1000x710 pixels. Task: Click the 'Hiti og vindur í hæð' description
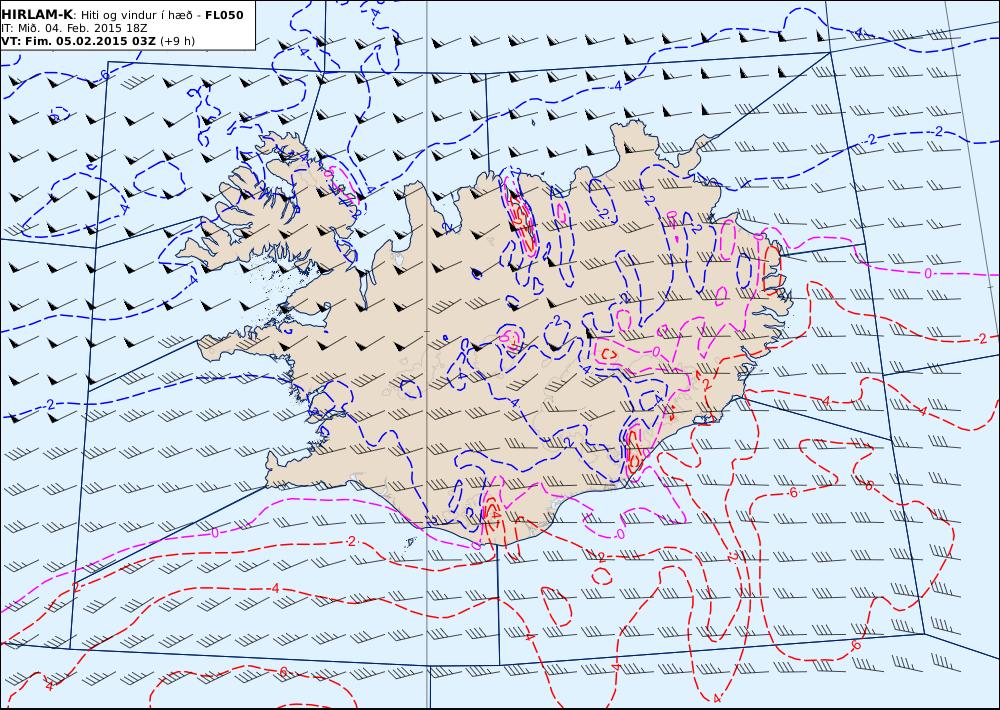pos(136,15)
